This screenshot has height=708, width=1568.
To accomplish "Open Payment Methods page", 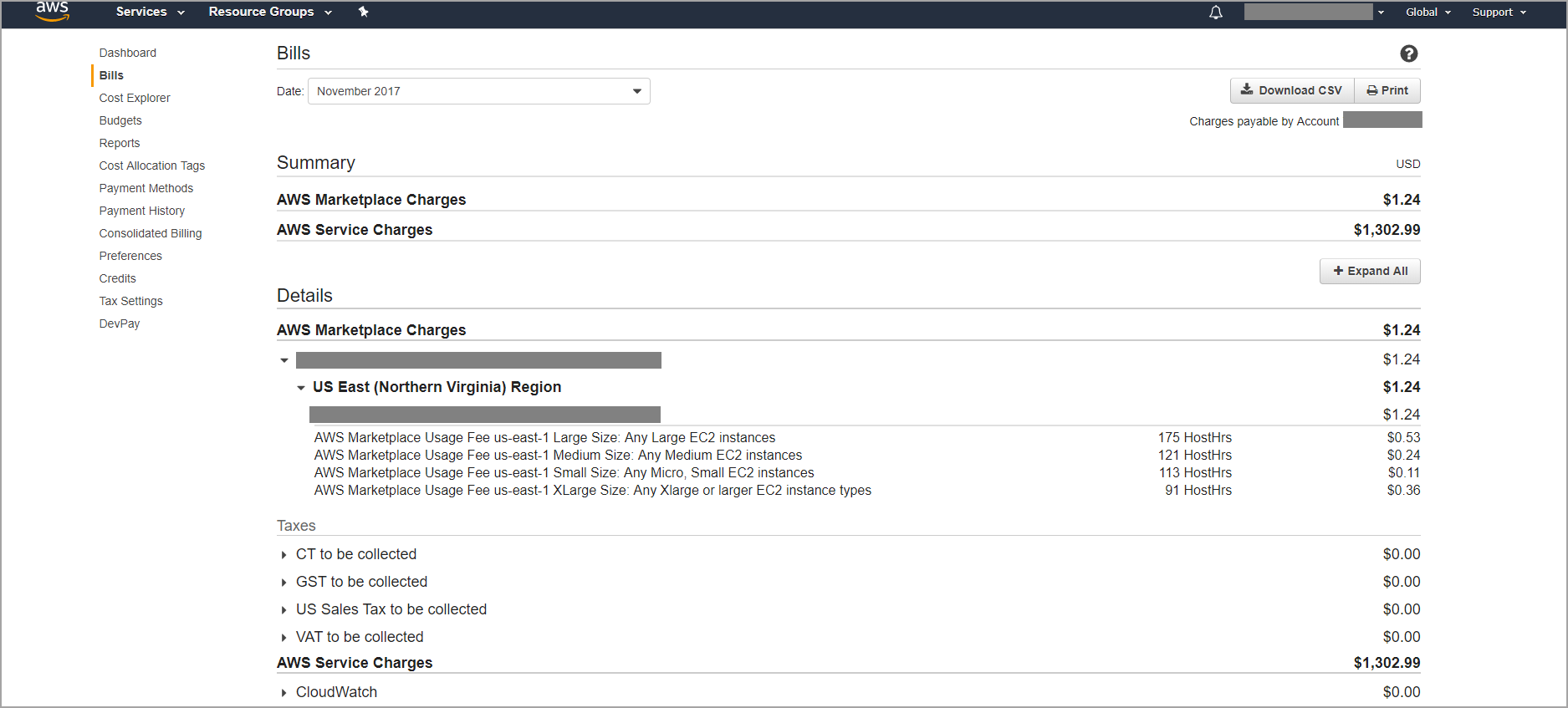I will pyautogui.click(x=146, y=188).
